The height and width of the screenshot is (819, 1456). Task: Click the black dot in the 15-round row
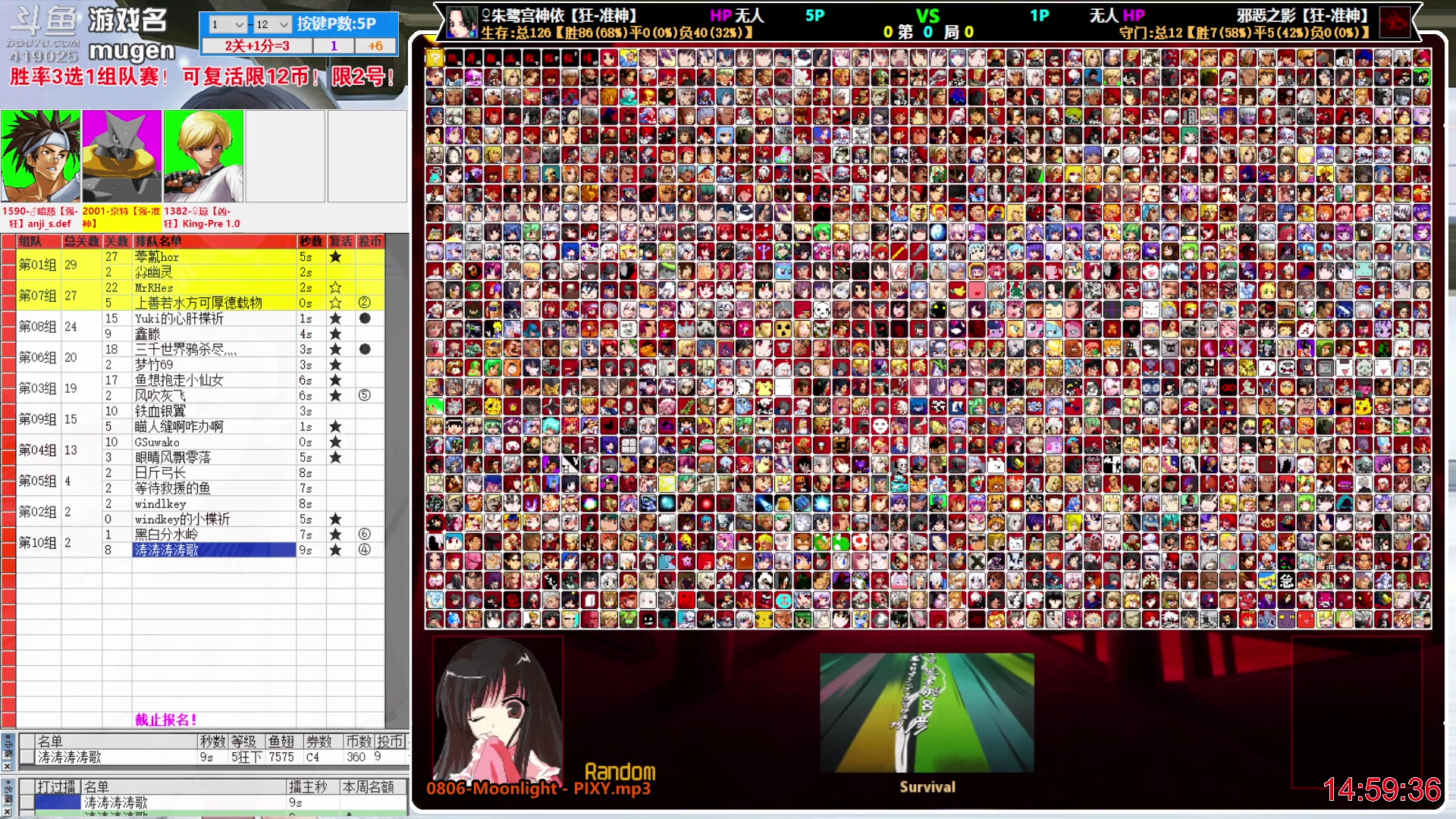tap(365, 318)
